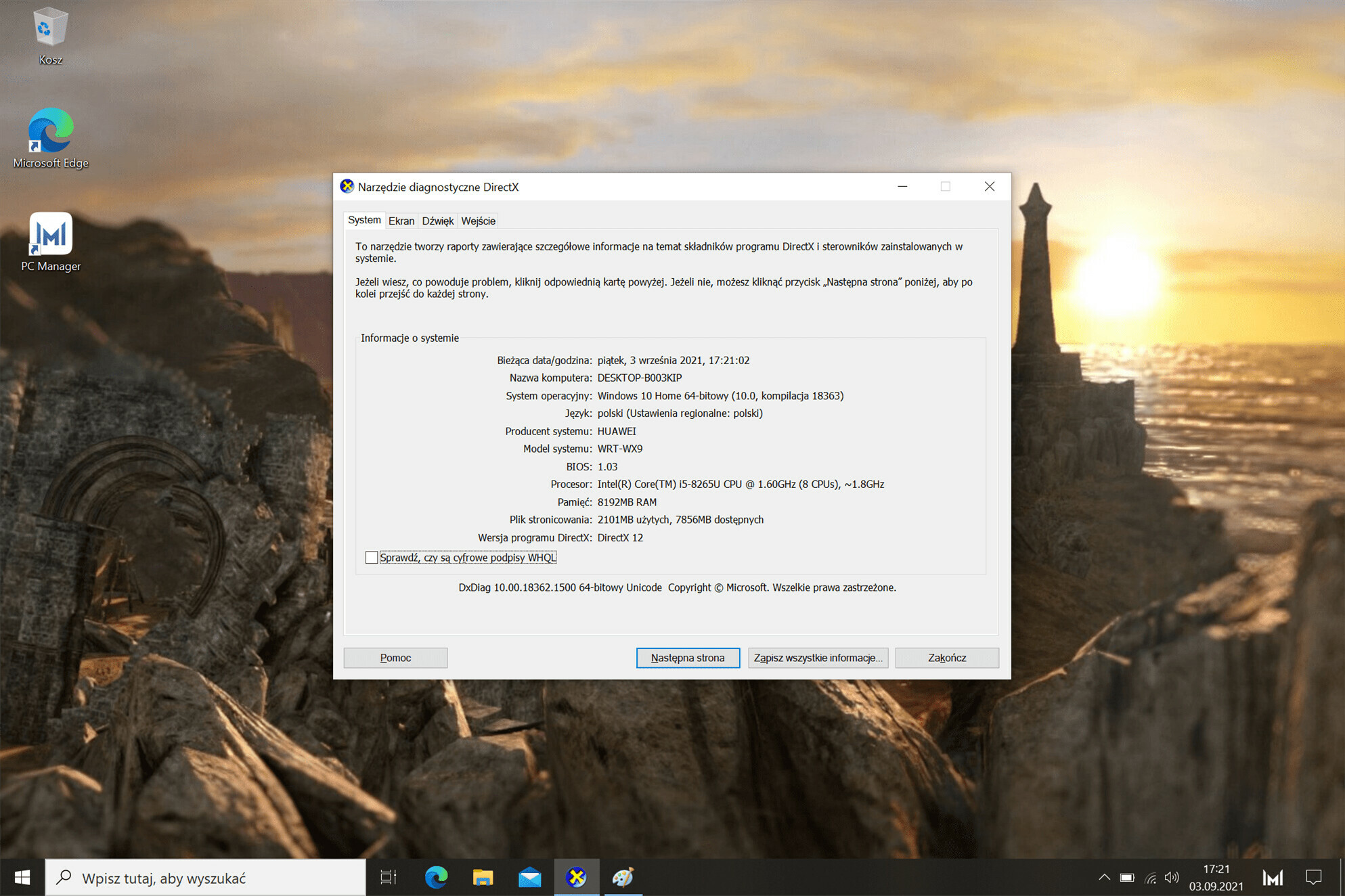Viewport: 1345px width, 896px height.
Task: Click the DirectX diagnostic taskbar icon
Action: tap(577, 877)
